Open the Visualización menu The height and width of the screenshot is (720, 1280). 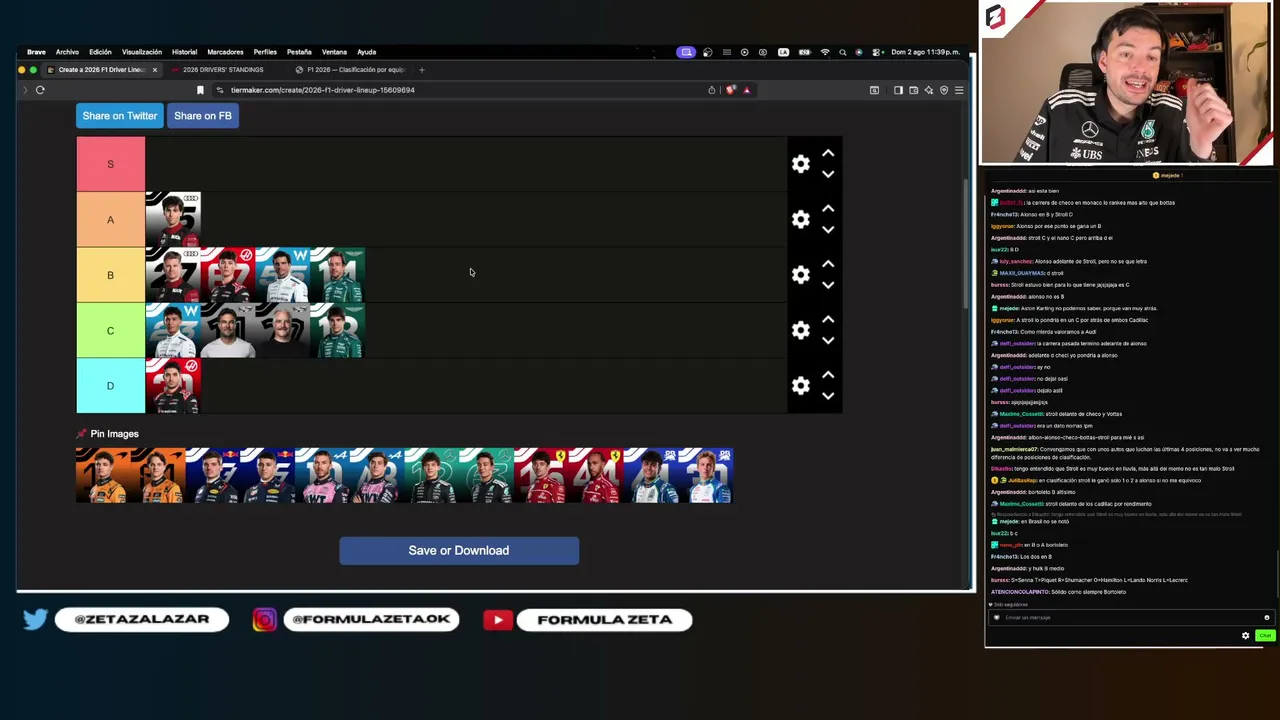[142, 52]
